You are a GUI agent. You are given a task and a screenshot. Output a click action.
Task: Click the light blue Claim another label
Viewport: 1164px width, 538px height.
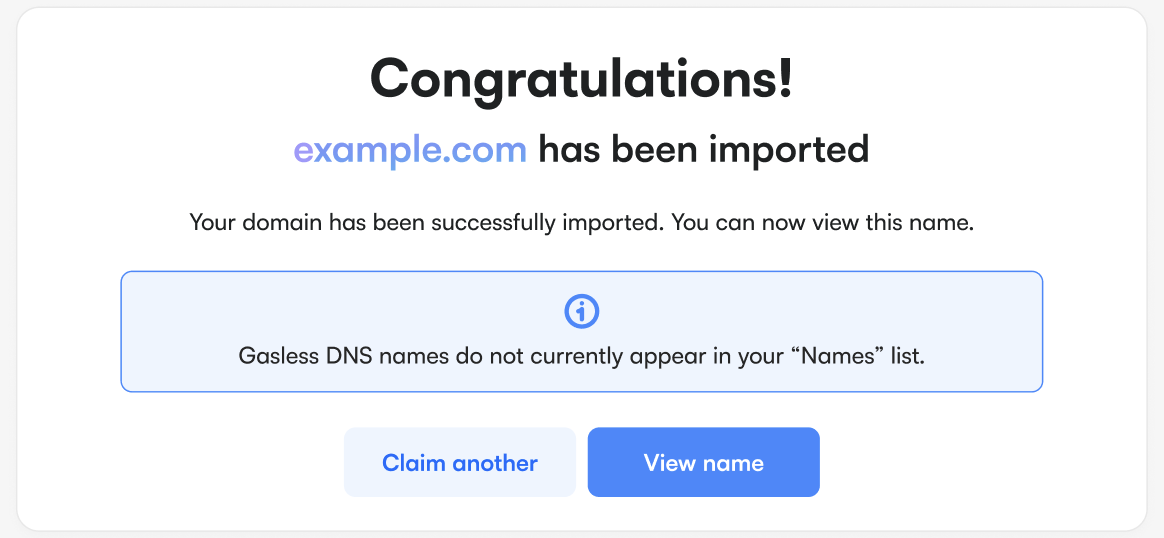tap(460, 463)
